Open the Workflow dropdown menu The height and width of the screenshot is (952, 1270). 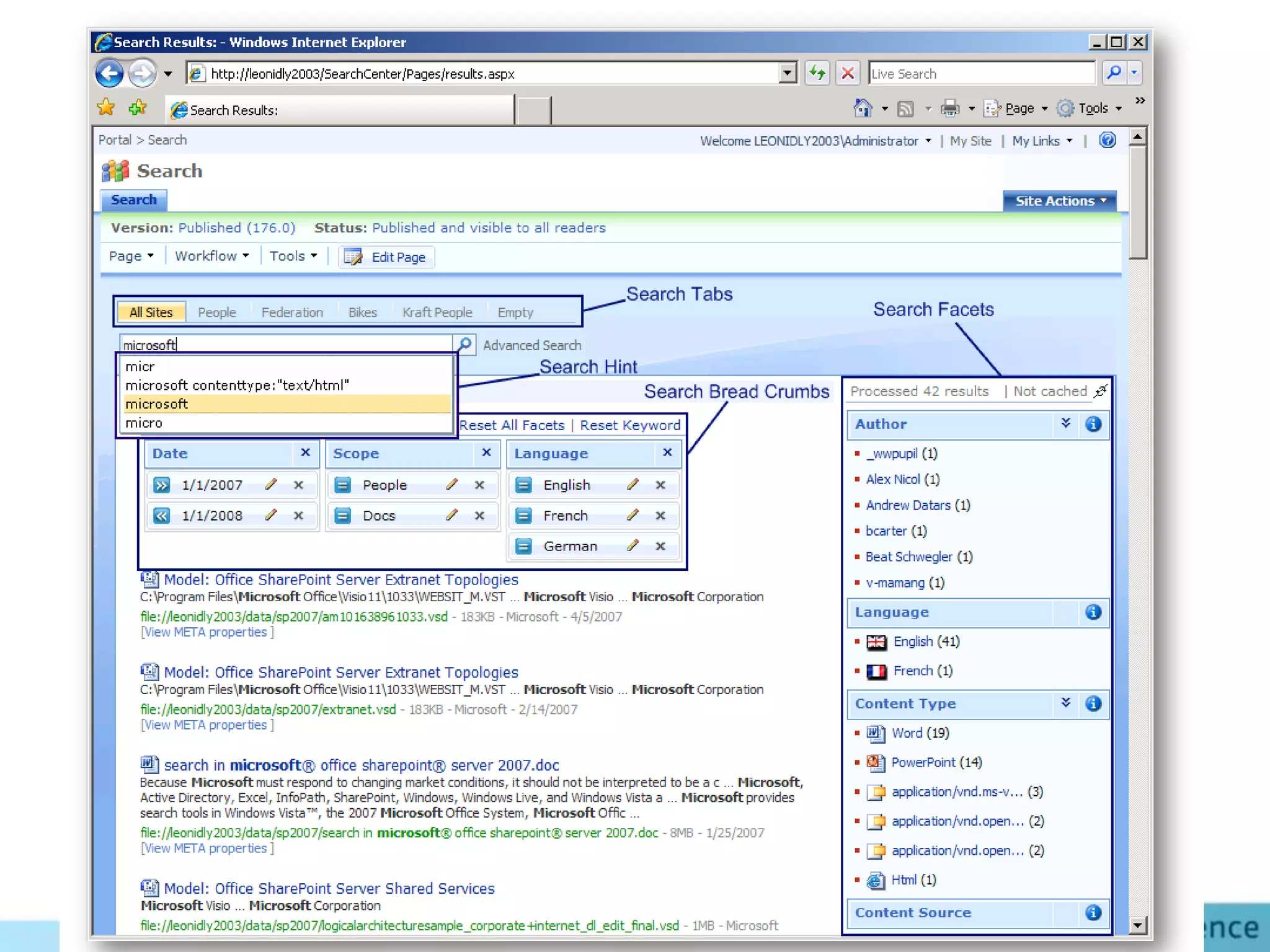(211, 256)
